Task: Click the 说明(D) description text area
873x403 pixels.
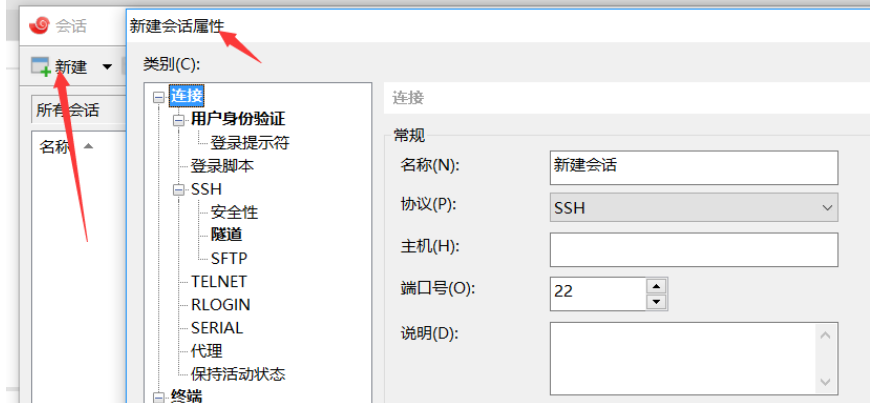Action: point(683,358)
